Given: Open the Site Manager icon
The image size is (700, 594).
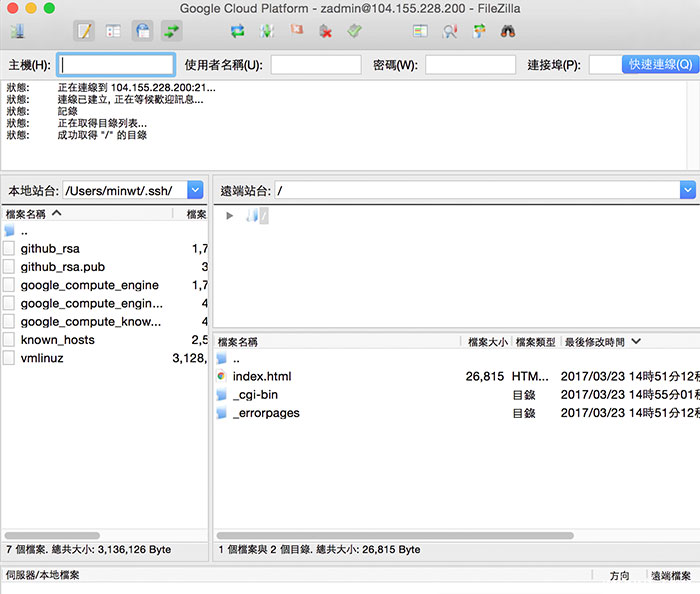Looking at the screenshot, I should (x=17, y=31).
